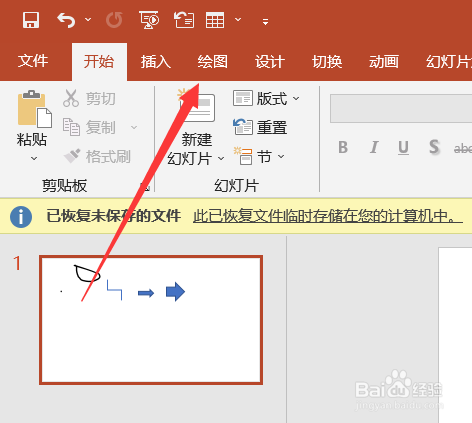Open the table dropdown arrow in quick access toolbar
Screen dimensions: 472x423
238,20
